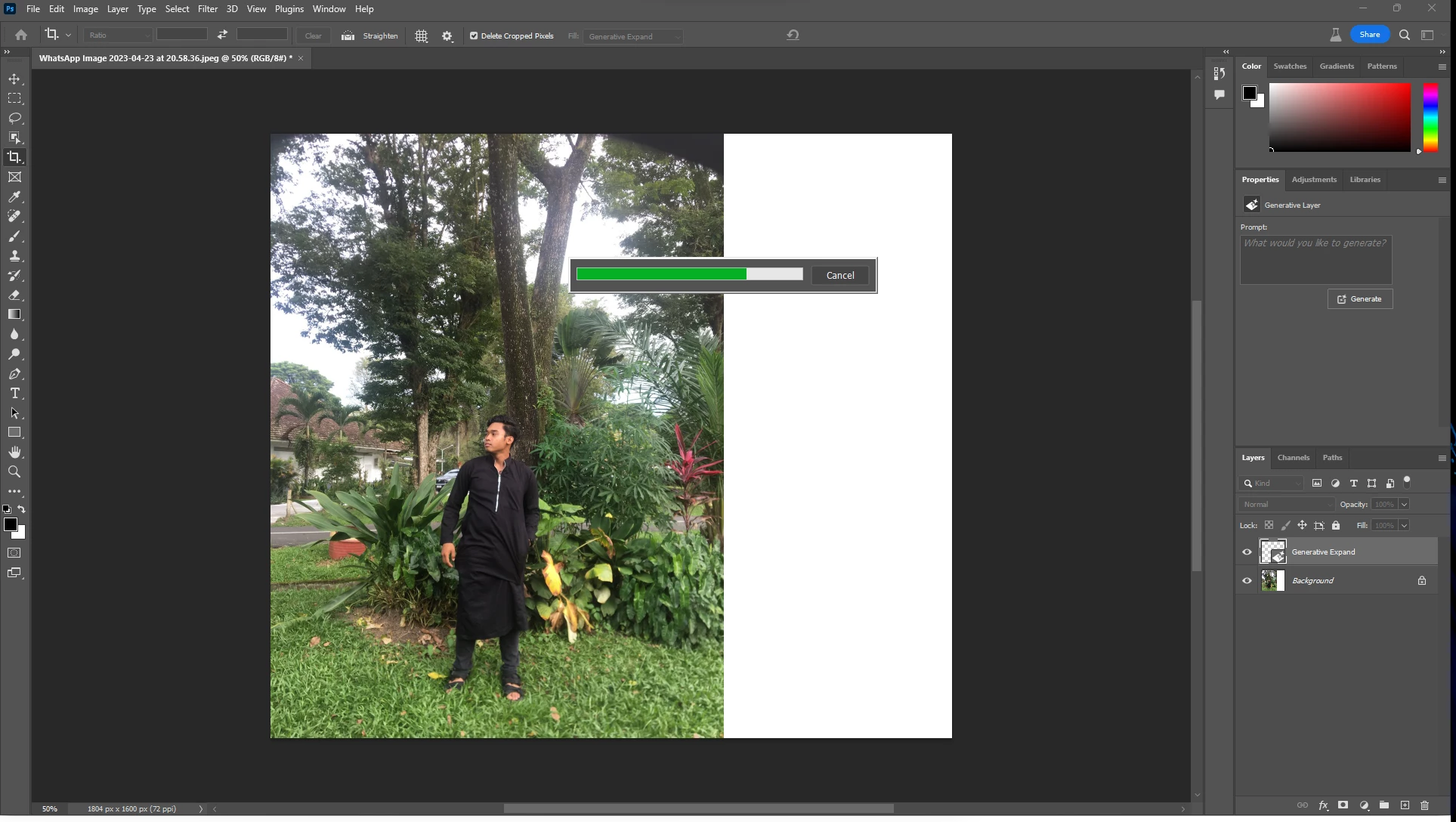Select the Zoom tool
The image size is (1456, 822).
pos(14,471)
